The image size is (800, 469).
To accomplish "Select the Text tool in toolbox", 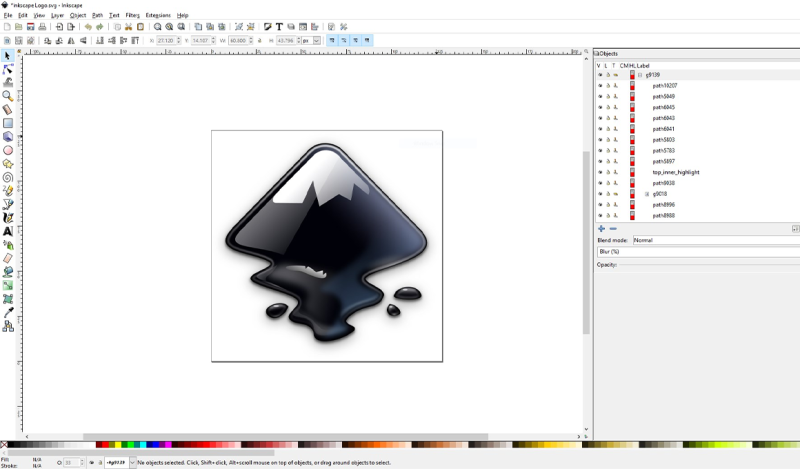I will click(x=8, y=231).
